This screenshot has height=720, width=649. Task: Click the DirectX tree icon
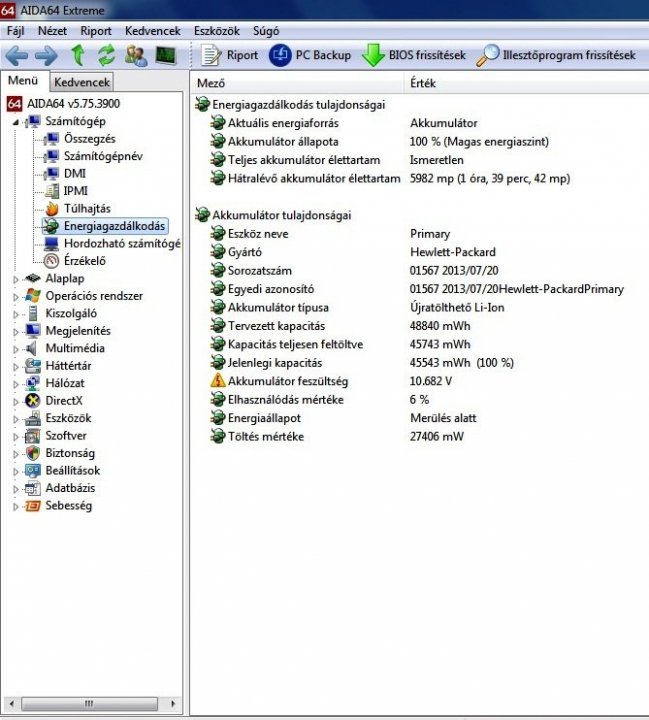tap(33, 401)
